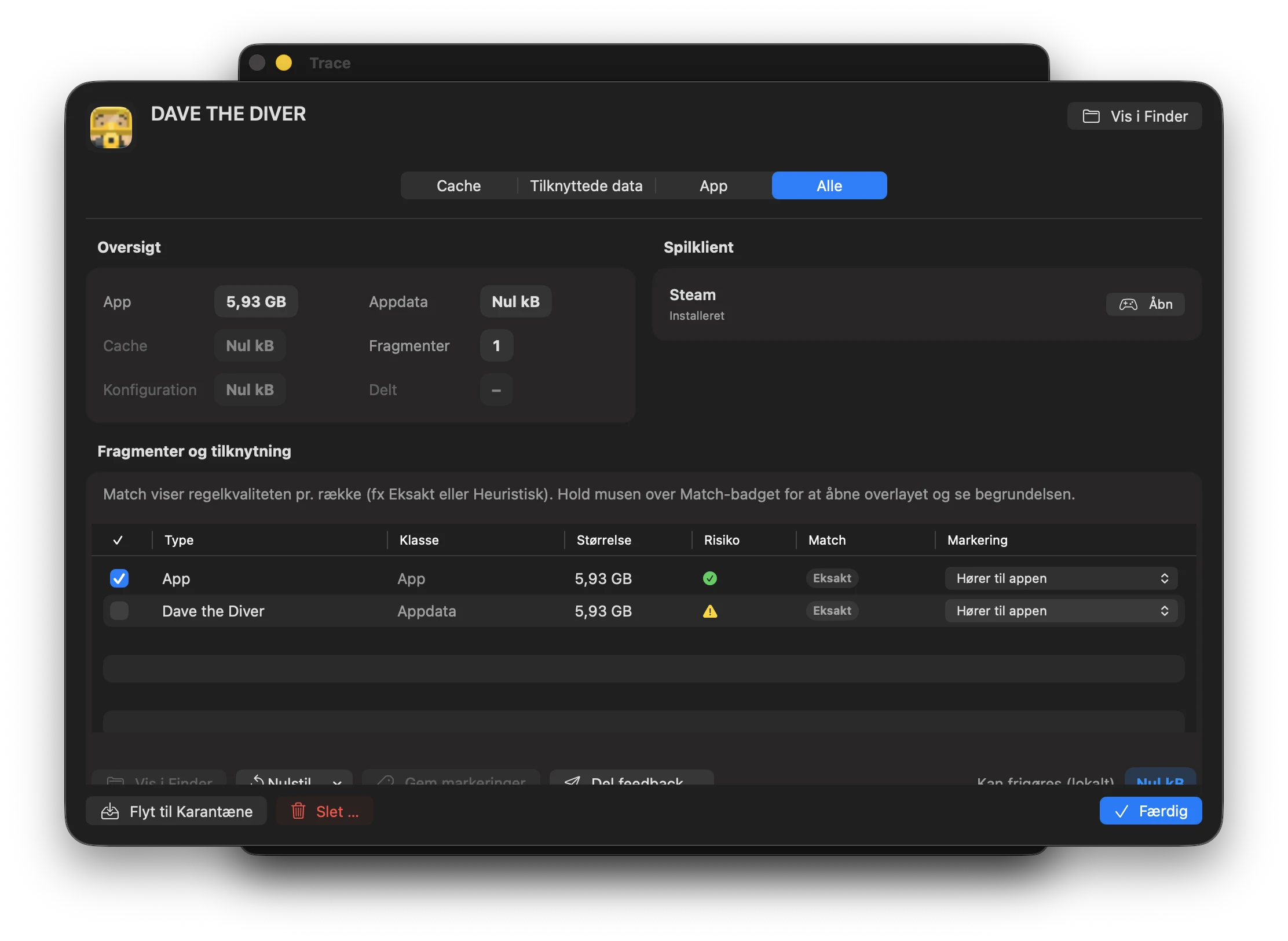
Task: Click yellow warning risk icon in Dave the Diver row
Action: (709, 611)
